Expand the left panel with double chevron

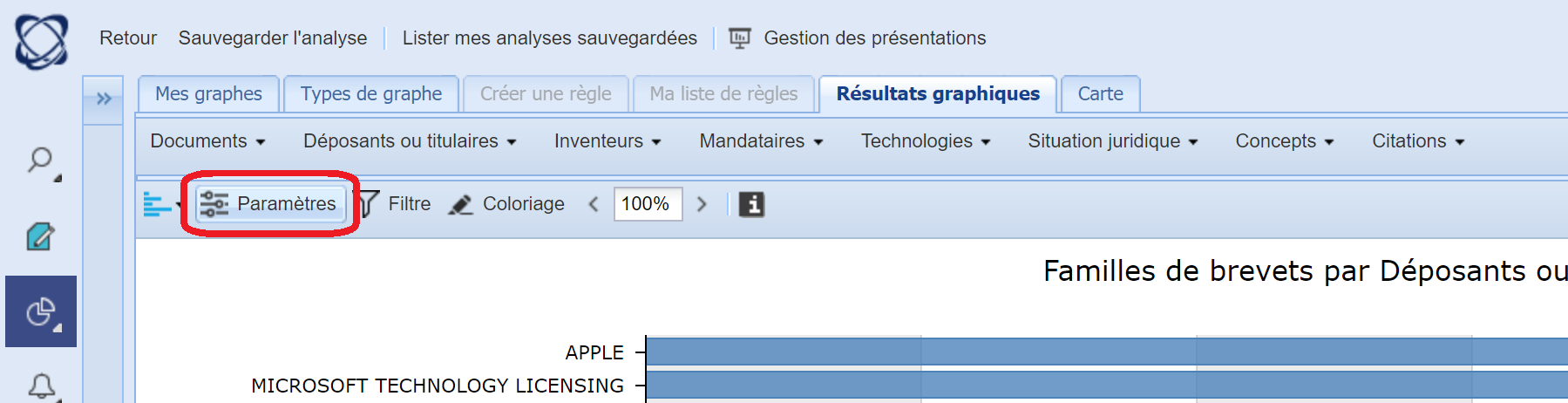pos(104,99)
